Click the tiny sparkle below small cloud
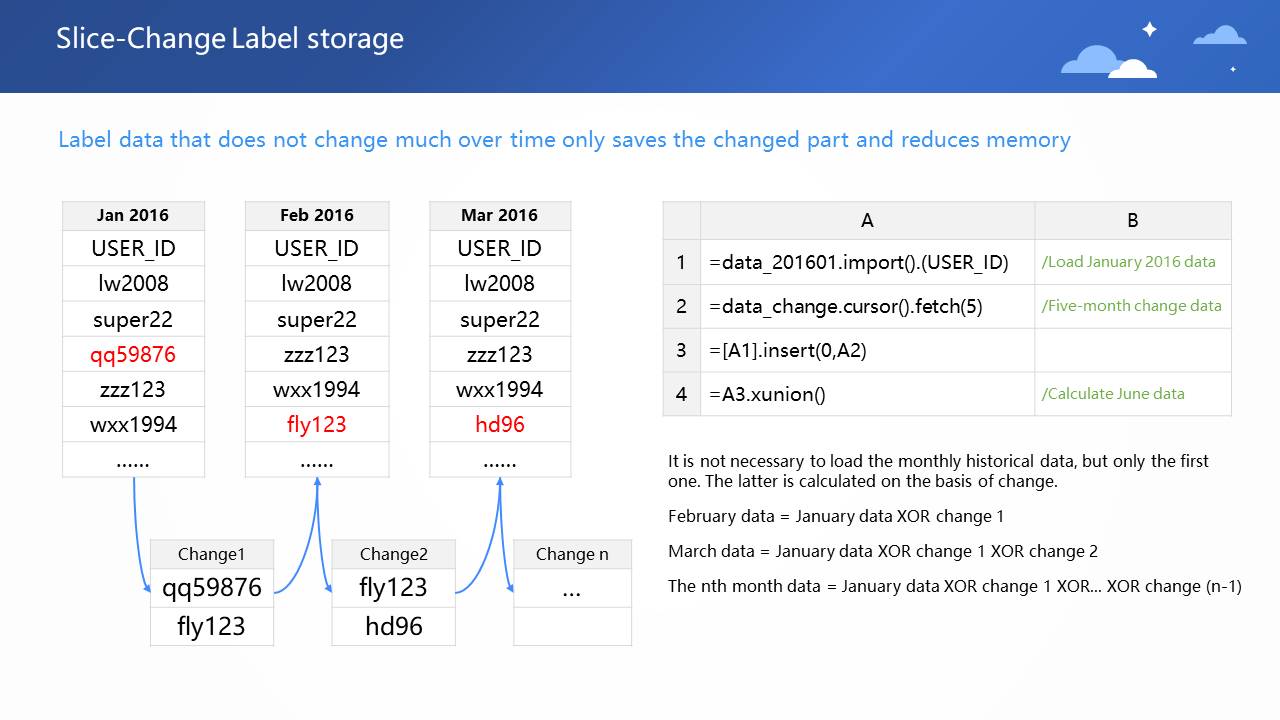1280x720 pixels. [x=1233, y=69]
